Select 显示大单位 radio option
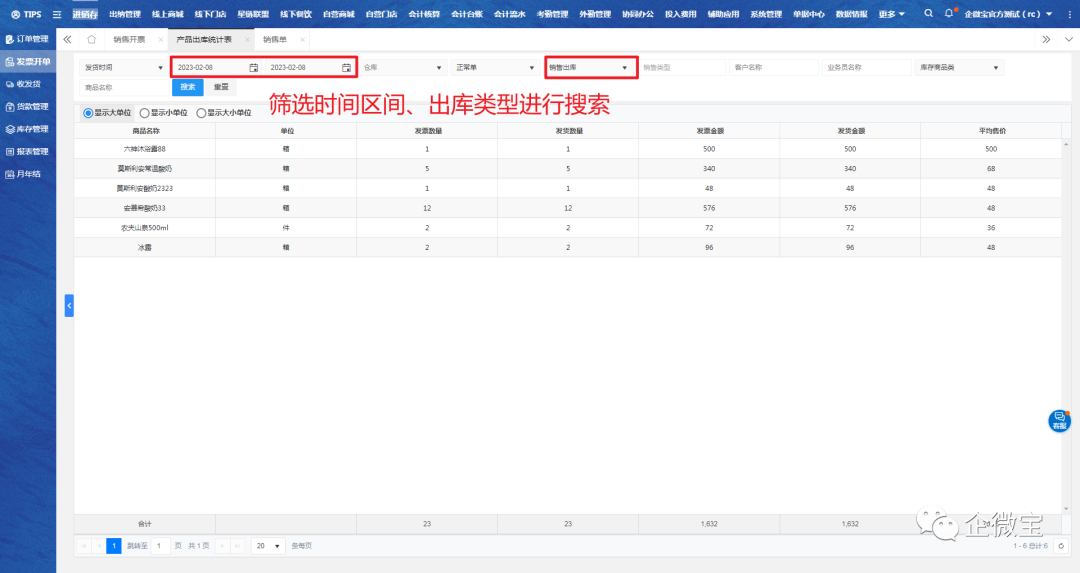This screenshot has height=573, width=1080. point(88,113)
